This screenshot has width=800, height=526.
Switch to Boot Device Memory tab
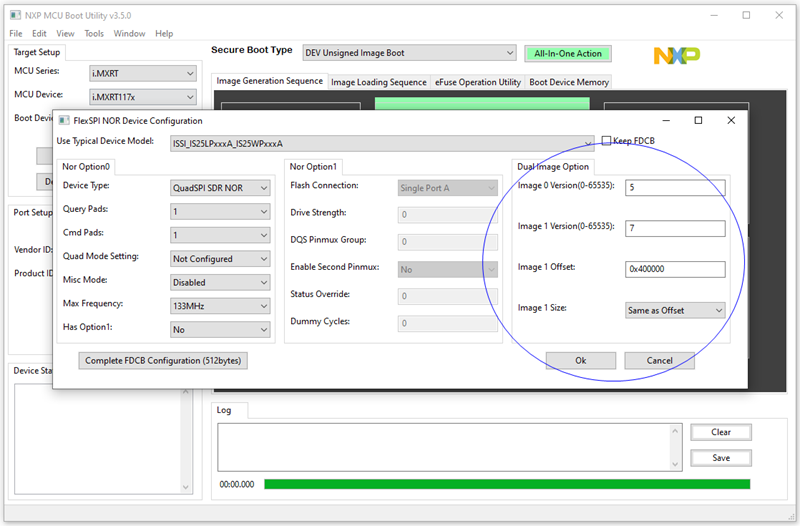point(569,82)
